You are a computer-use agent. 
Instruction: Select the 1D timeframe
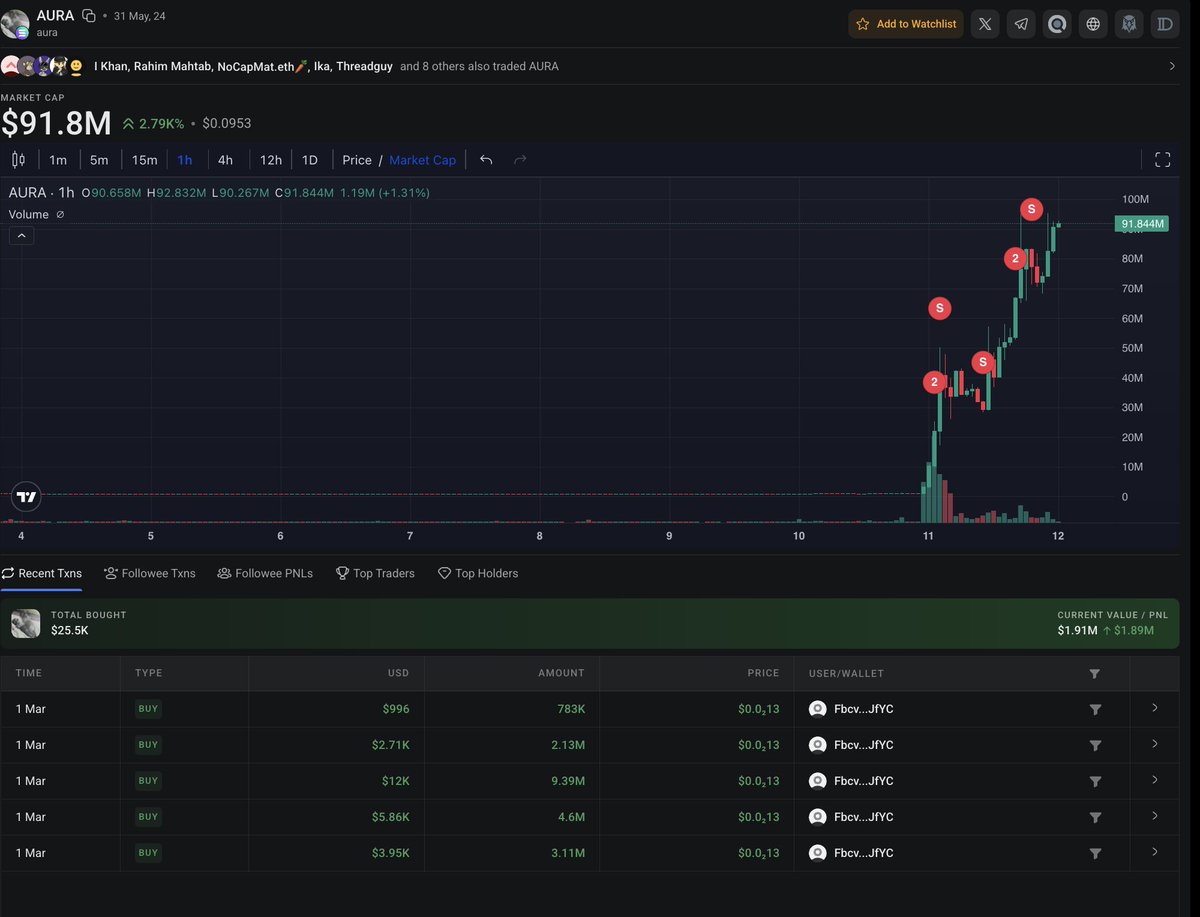[x=310, y=160]
